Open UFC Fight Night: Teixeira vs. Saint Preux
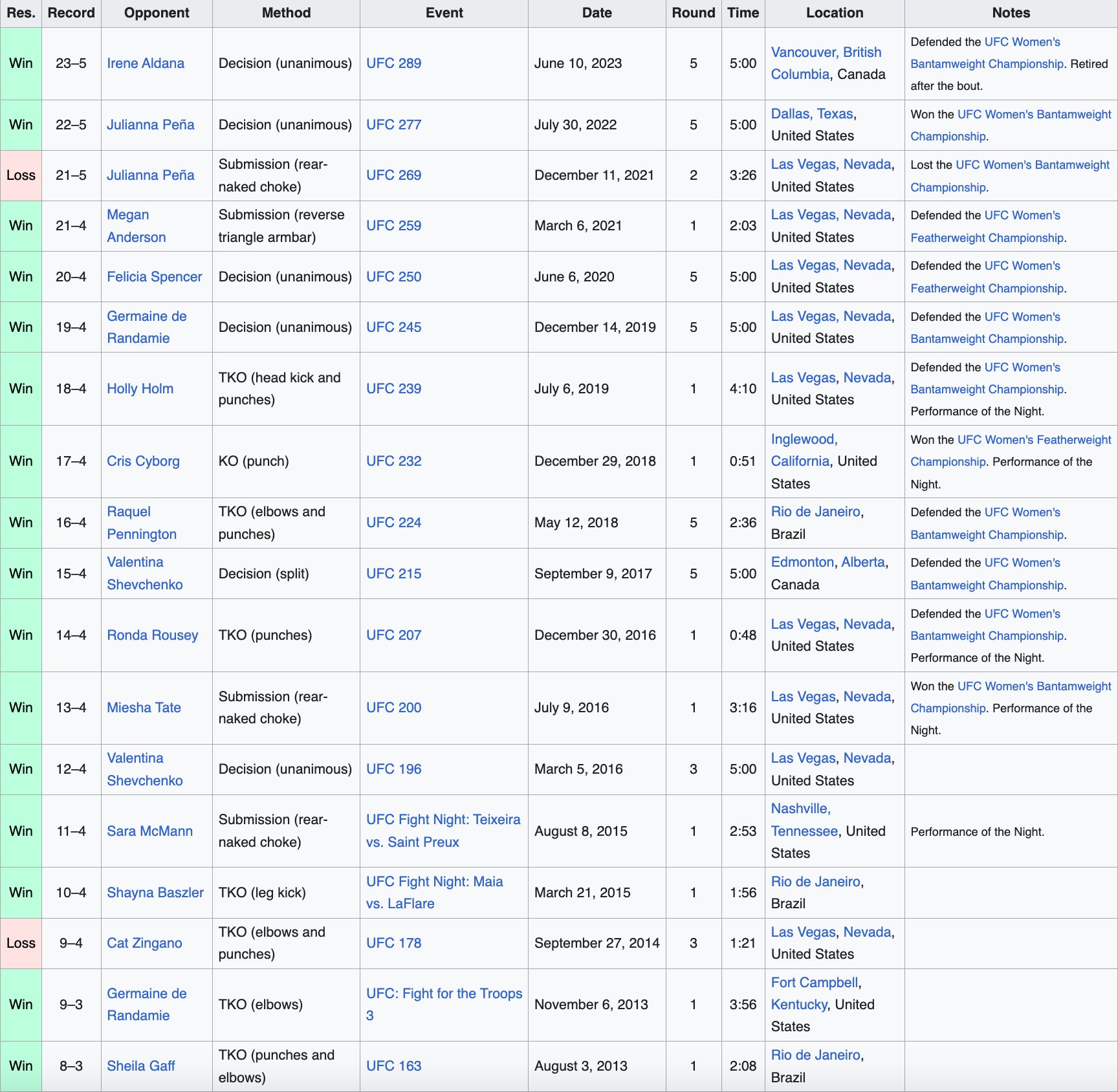This screenshot has height=1092, width=1118. (x=443, y=820)
